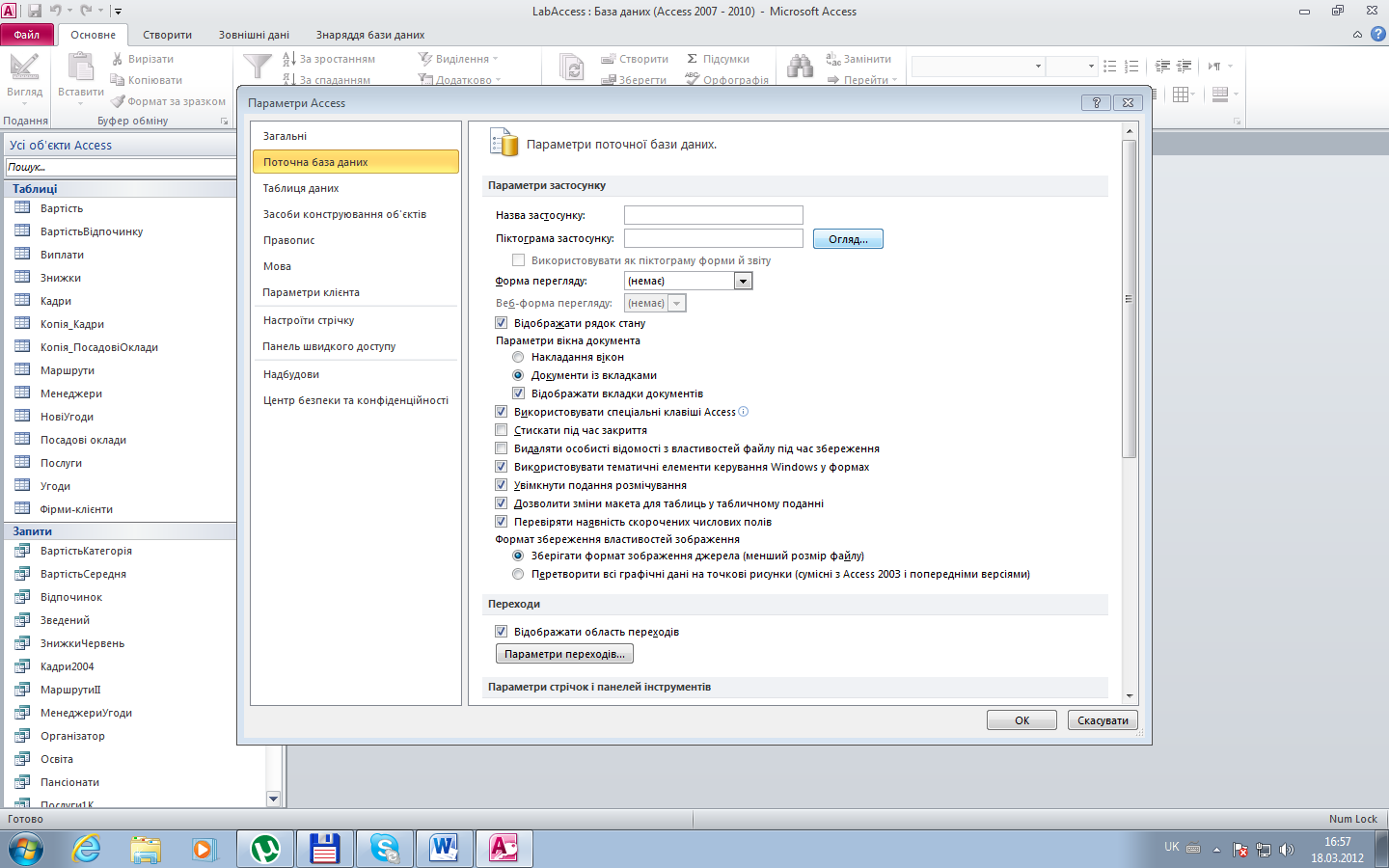This screenshot has width=1389, height=868.
Task: Switch to Зовнішні дані ribbon tab
Action: pyautogui.click(x=254, y=35)
